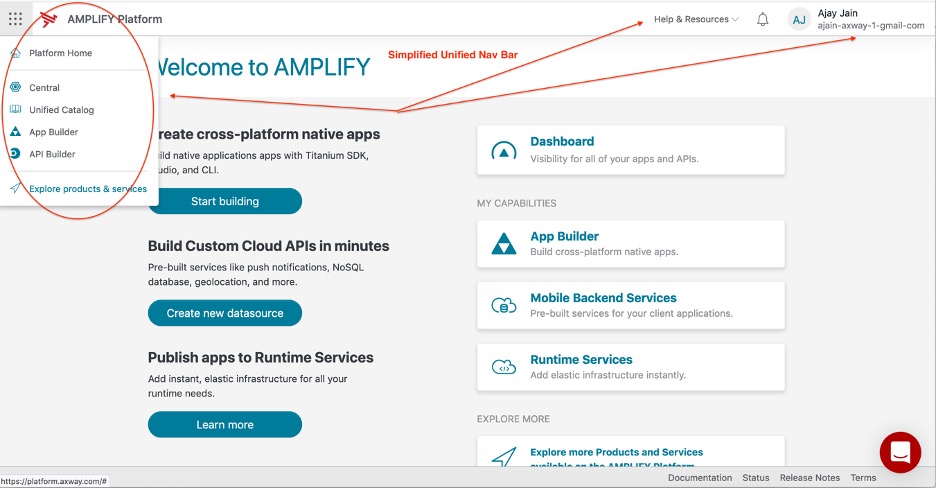Open the Documentation footer link
Image resolution: width=936 pixels, height=488 pixels.
(700, 478)
